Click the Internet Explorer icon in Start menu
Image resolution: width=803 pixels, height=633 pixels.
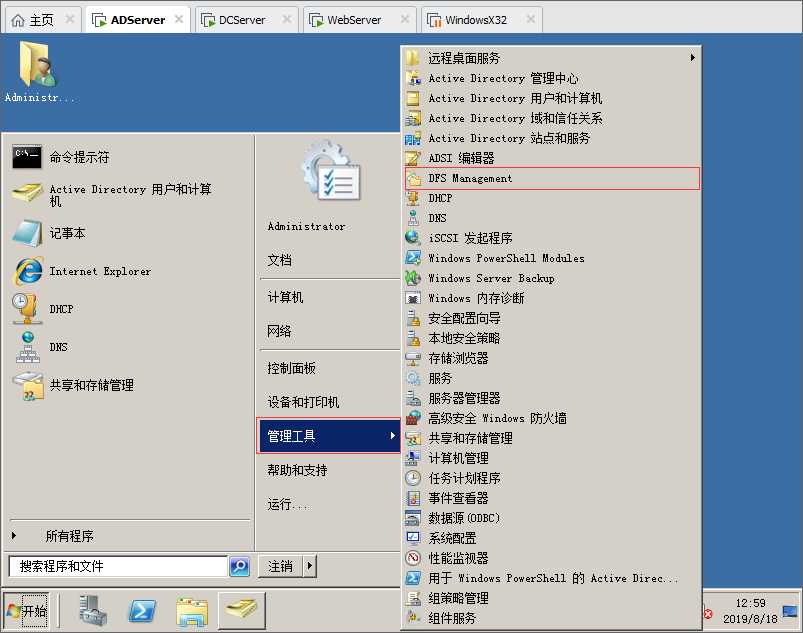point(27,271)
